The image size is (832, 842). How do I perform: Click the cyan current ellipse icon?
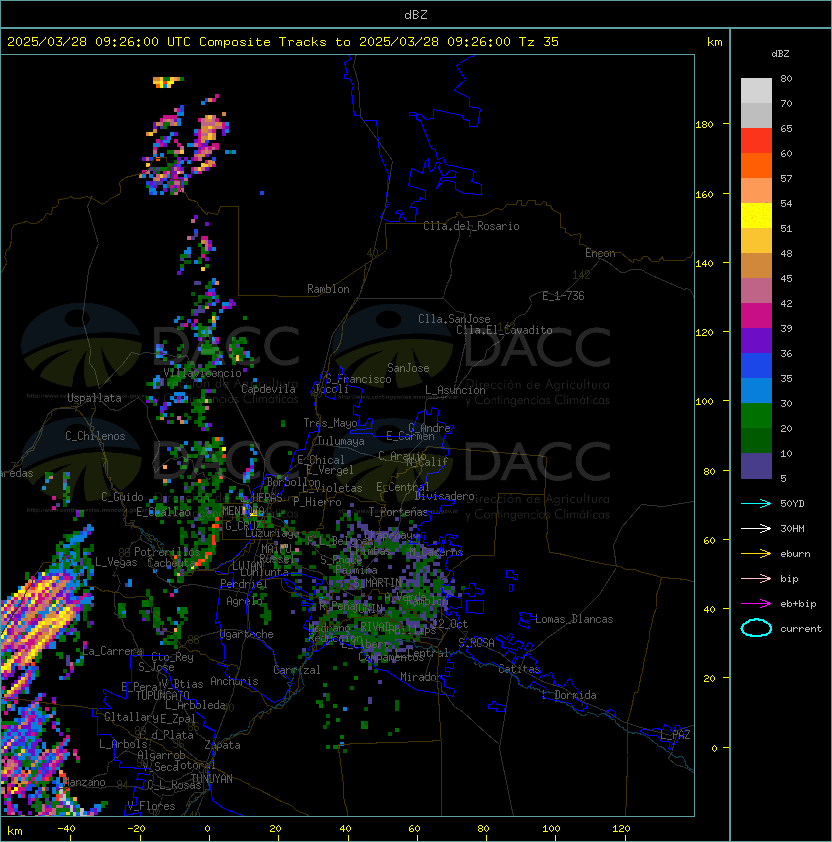tap(756, 628)
